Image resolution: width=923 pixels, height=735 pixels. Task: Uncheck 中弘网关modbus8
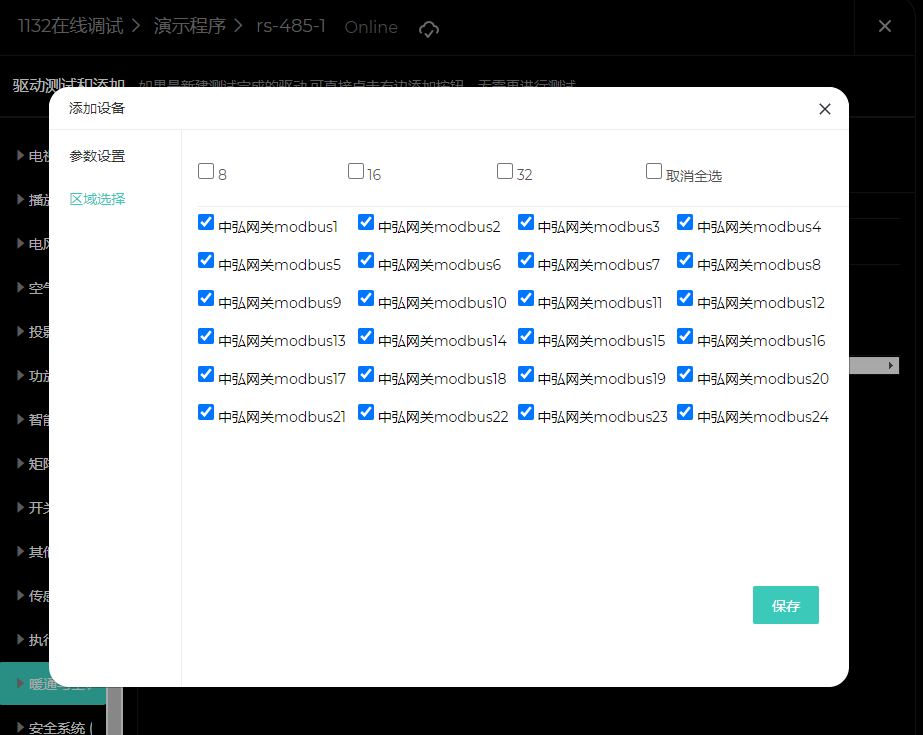(x=685, y=260)
